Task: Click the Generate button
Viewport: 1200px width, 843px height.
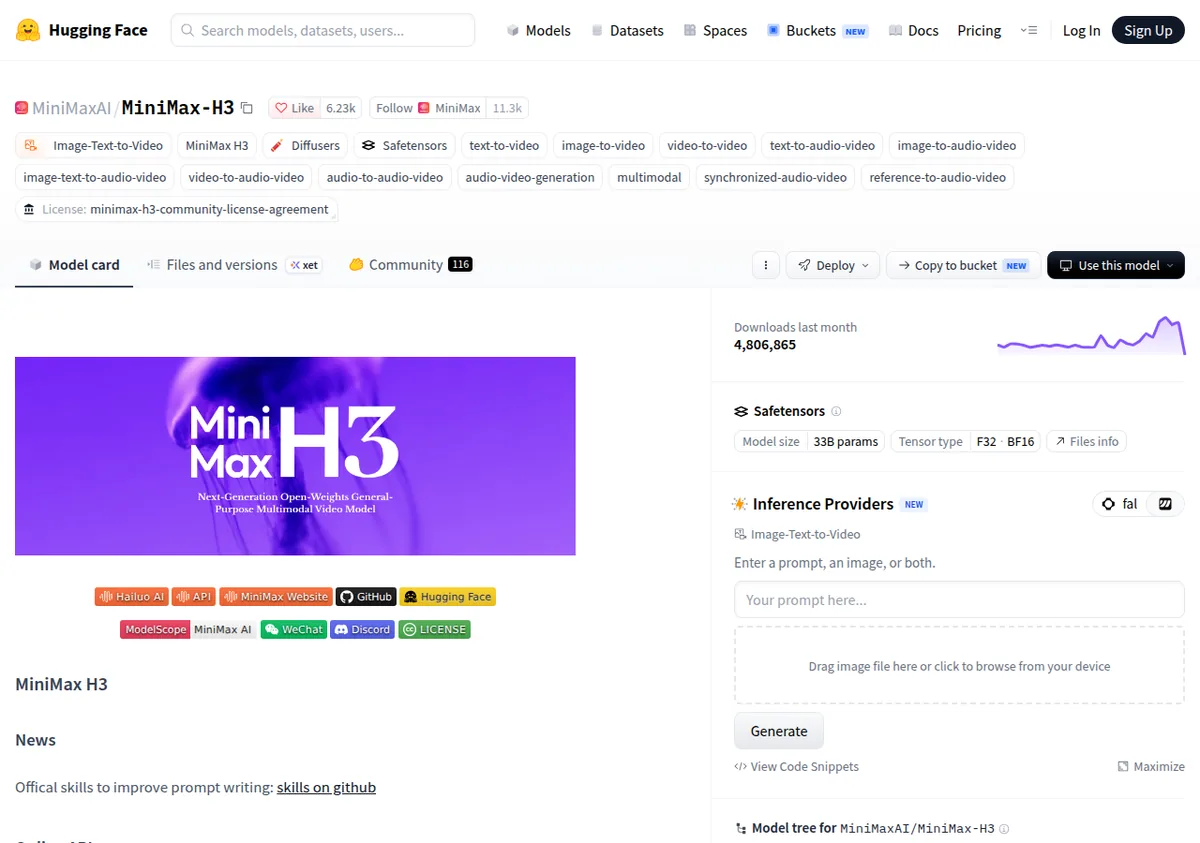Action: point(779,731)
